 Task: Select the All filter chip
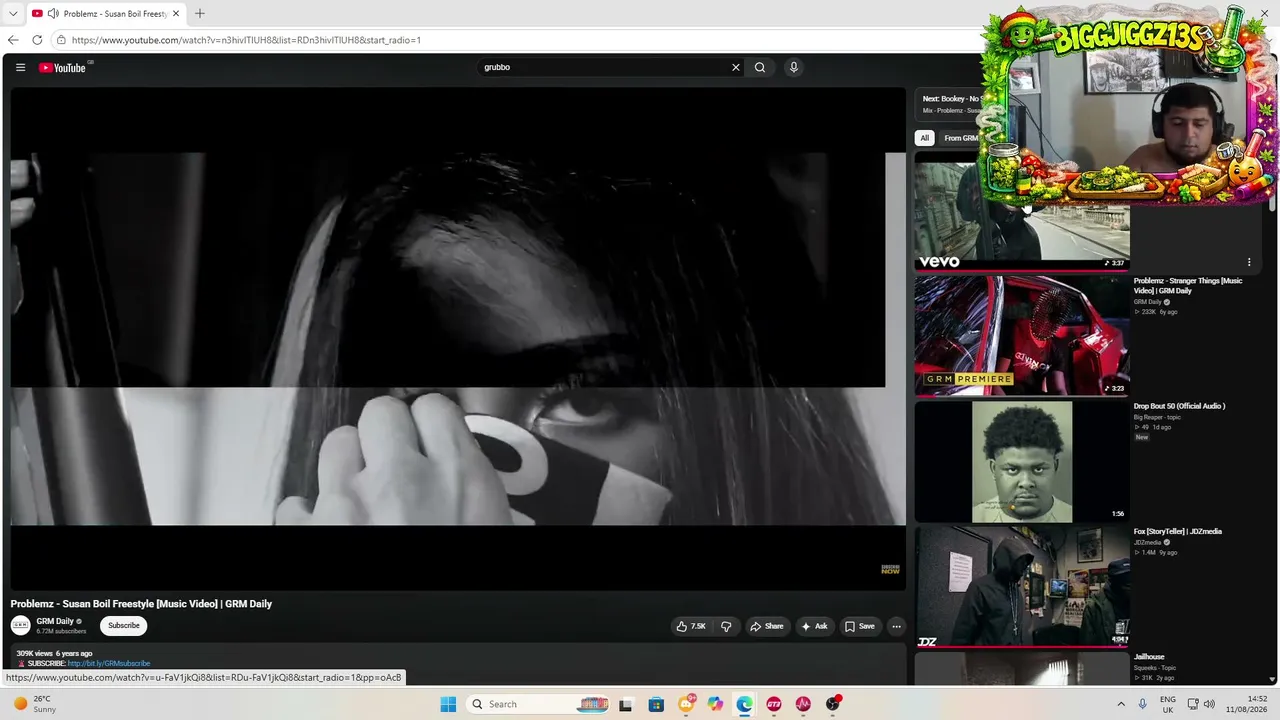925,138
